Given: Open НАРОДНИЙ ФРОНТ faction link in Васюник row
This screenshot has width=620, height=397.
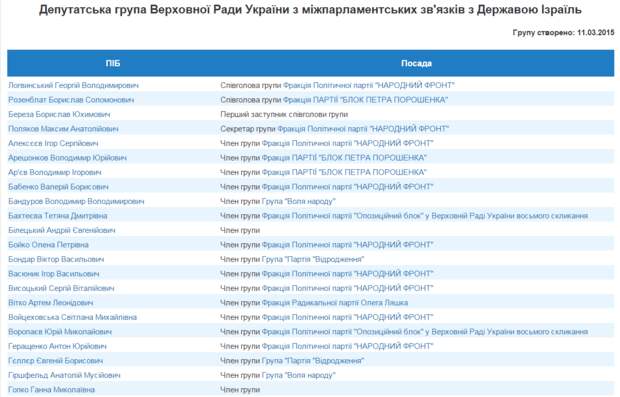Looking at the screenshot, I should (348, 274).
